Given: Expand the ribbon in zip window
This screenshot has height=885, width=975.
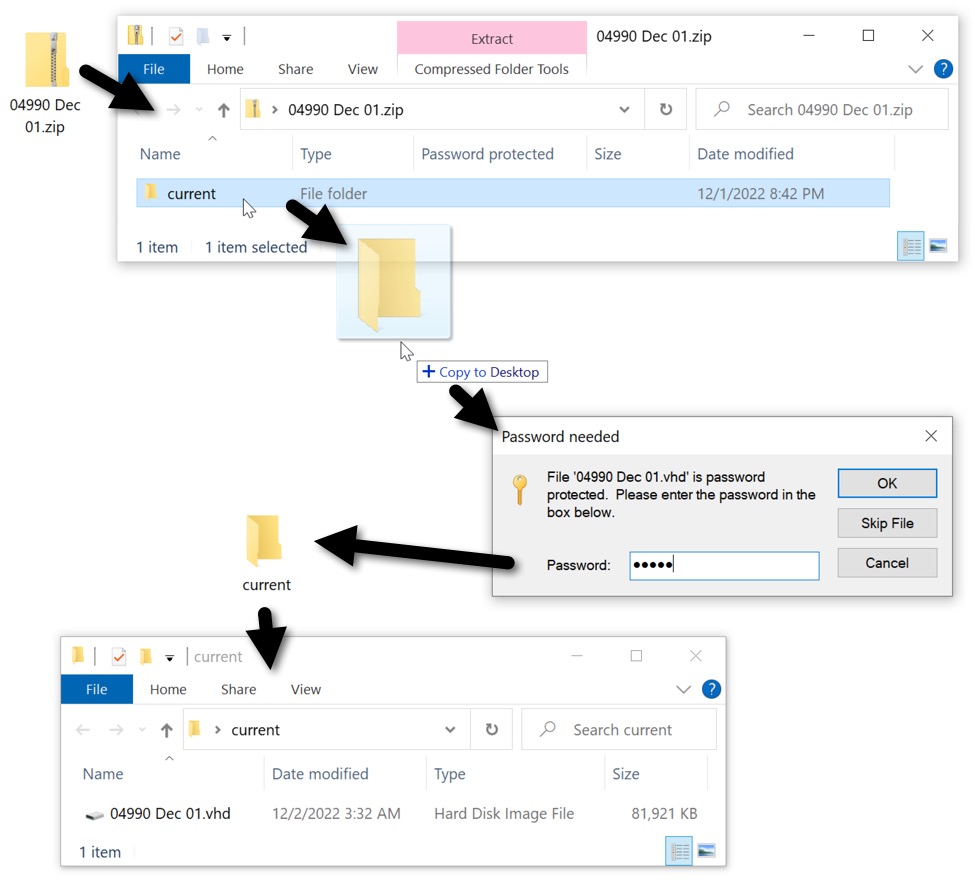Looking at the screenshot, I should pos(915,69).
